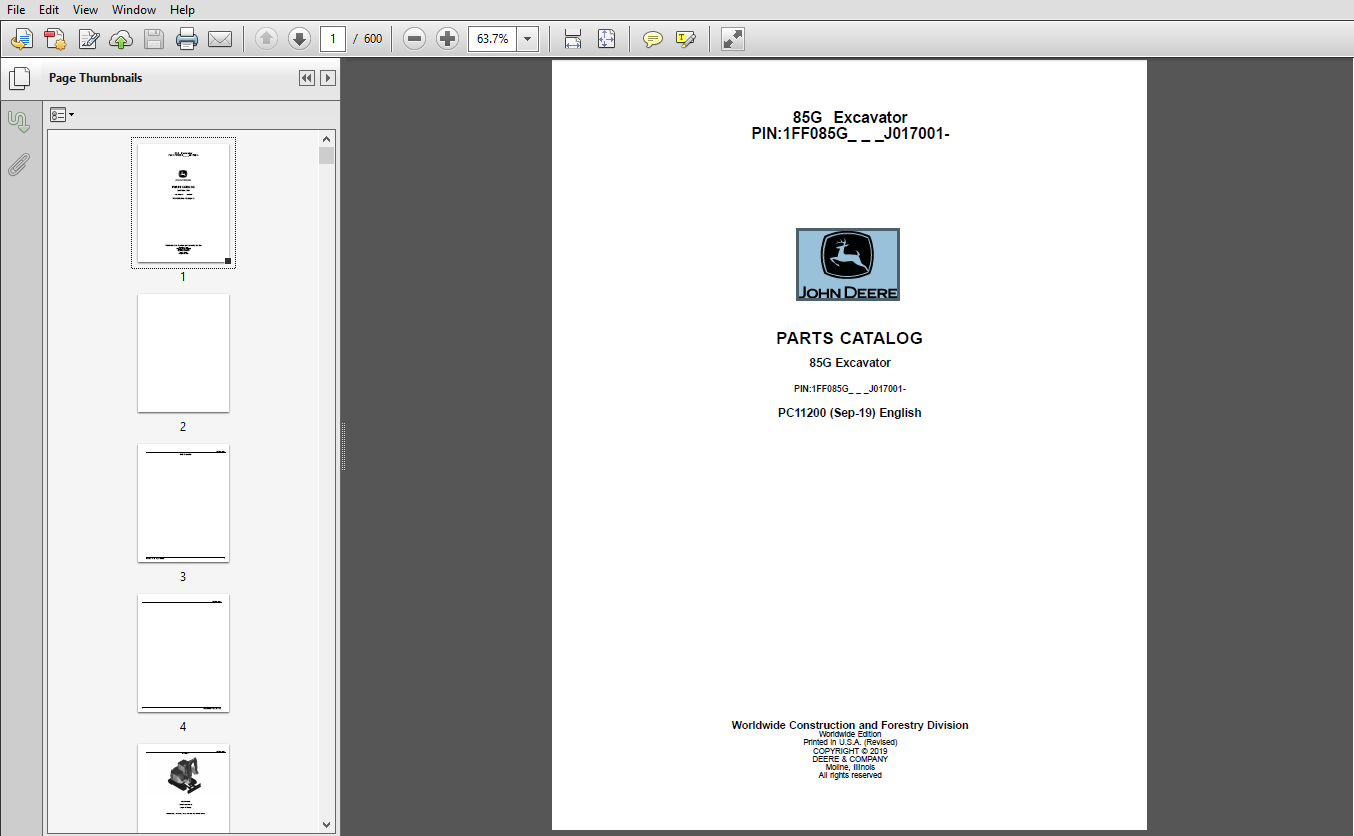Zoom in with plus button

(447, 39)
